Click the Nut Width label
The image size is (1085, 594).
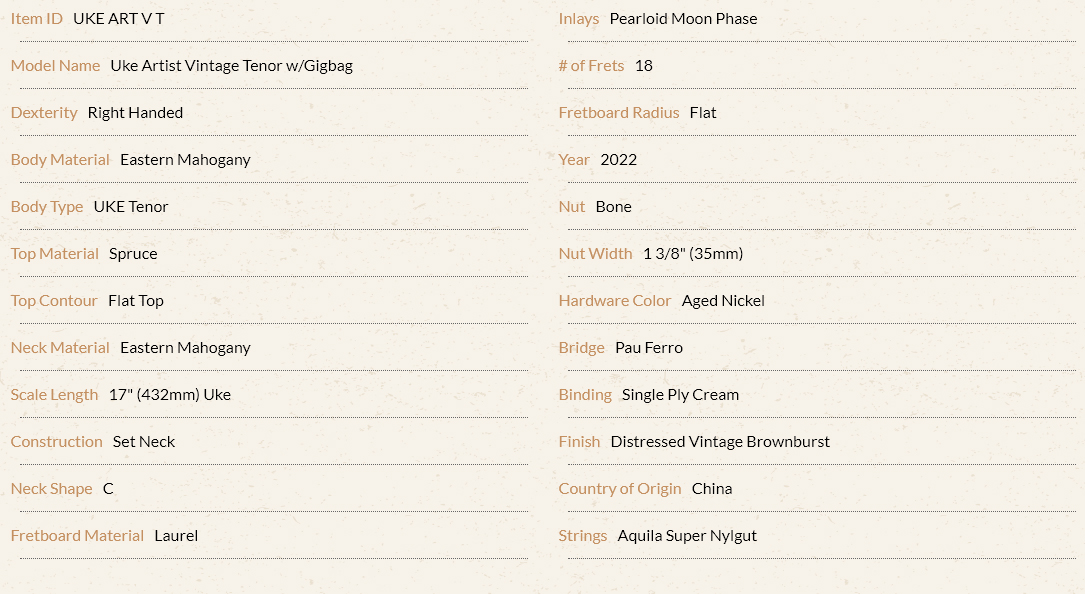click(595, 254)
